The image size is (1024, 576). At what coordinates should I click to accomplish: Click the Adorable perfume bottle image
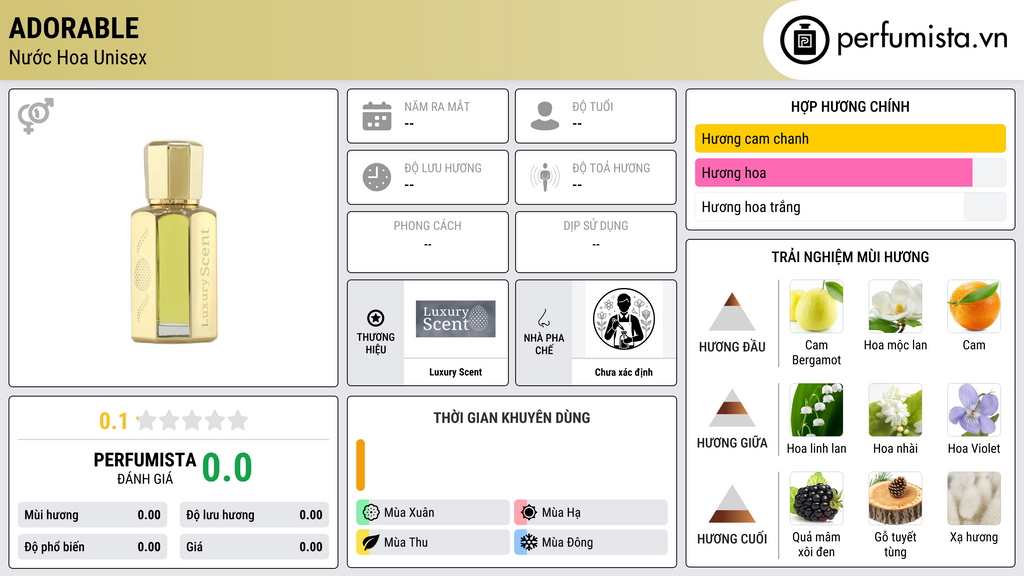173,242
